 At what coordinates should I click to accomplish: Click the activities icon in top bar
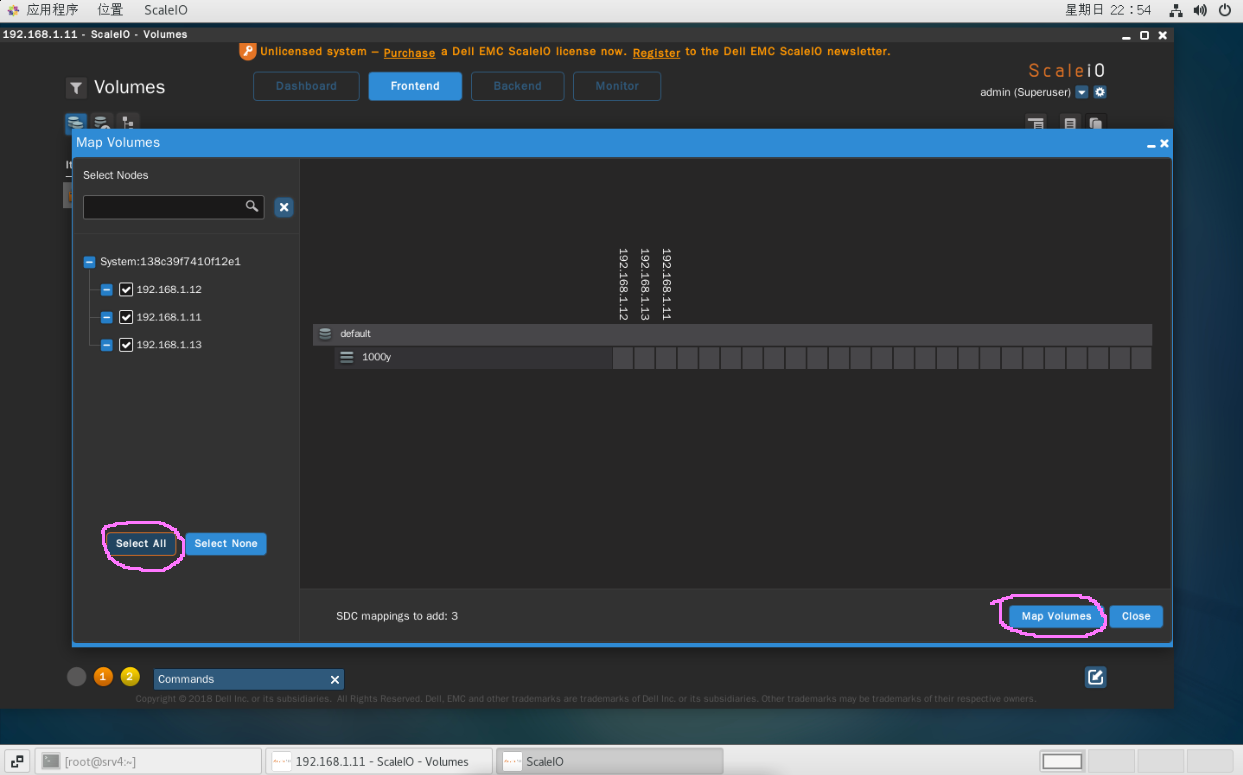pos(13,10)
